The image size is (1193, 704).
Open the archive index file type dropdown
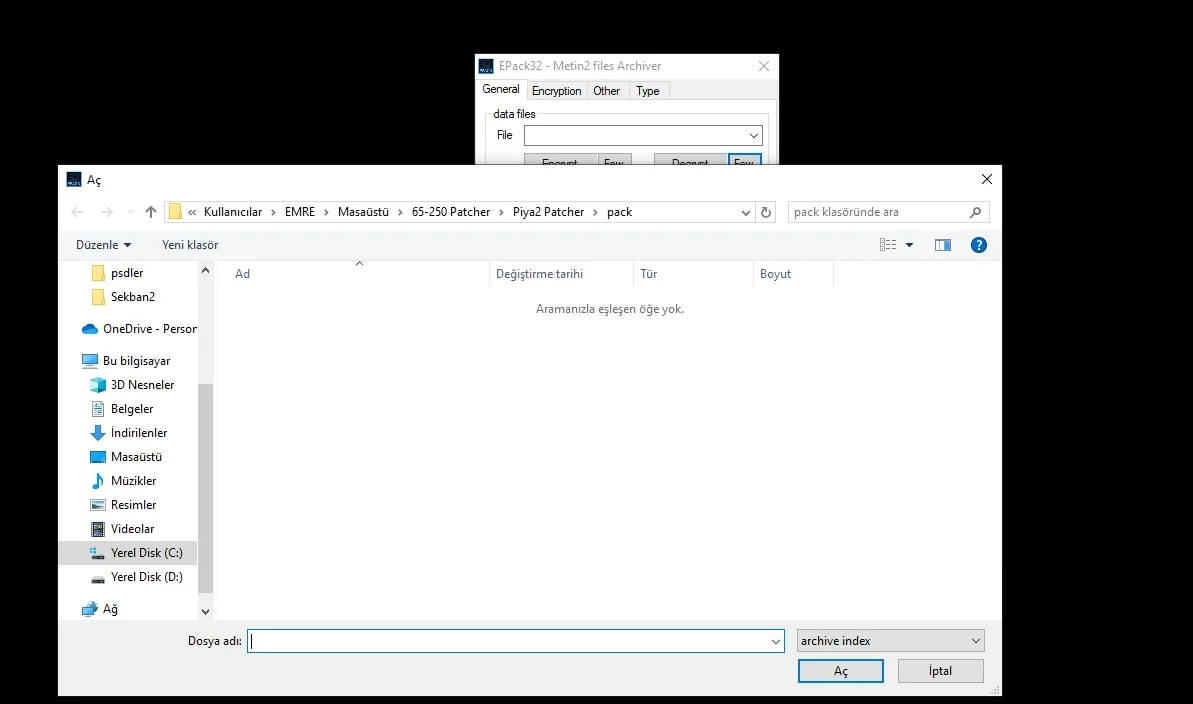click(890, 641)
